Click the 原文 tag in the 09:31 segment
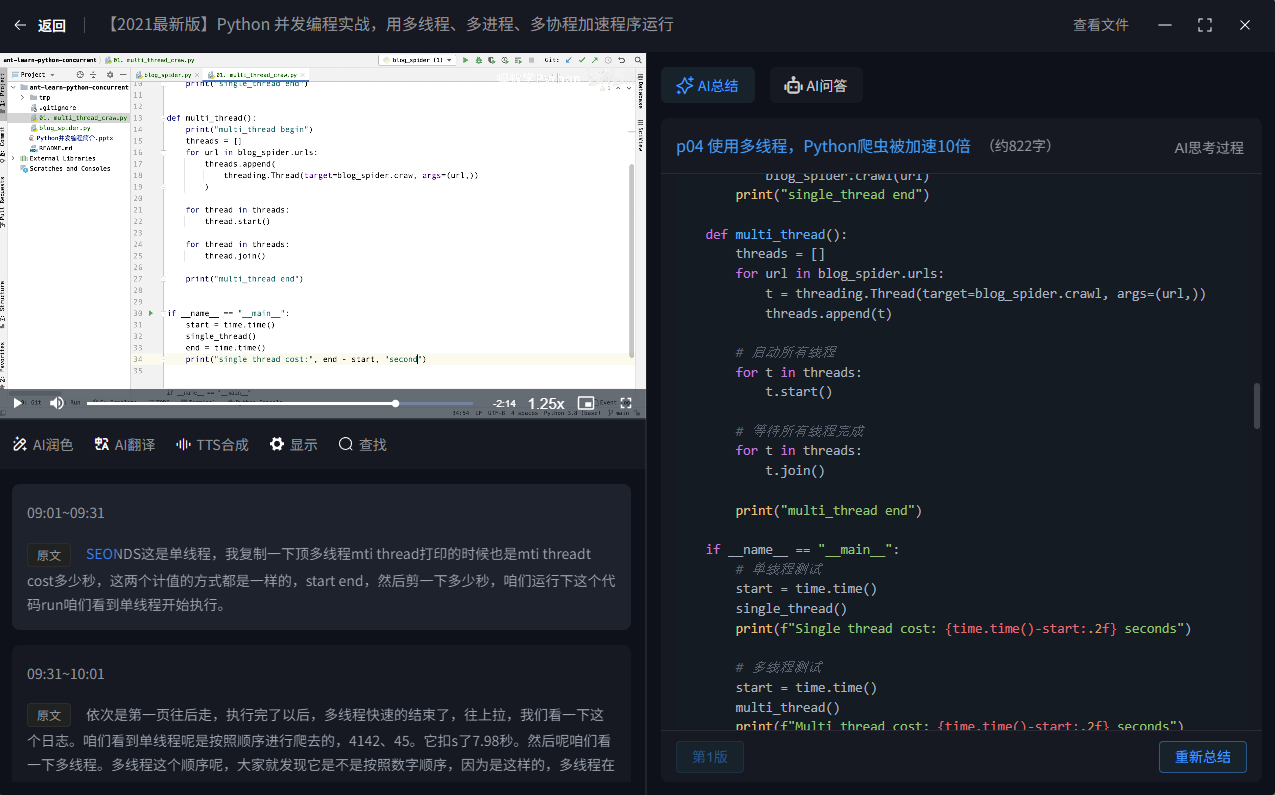The image size is (1275, 795). (49, 716)
